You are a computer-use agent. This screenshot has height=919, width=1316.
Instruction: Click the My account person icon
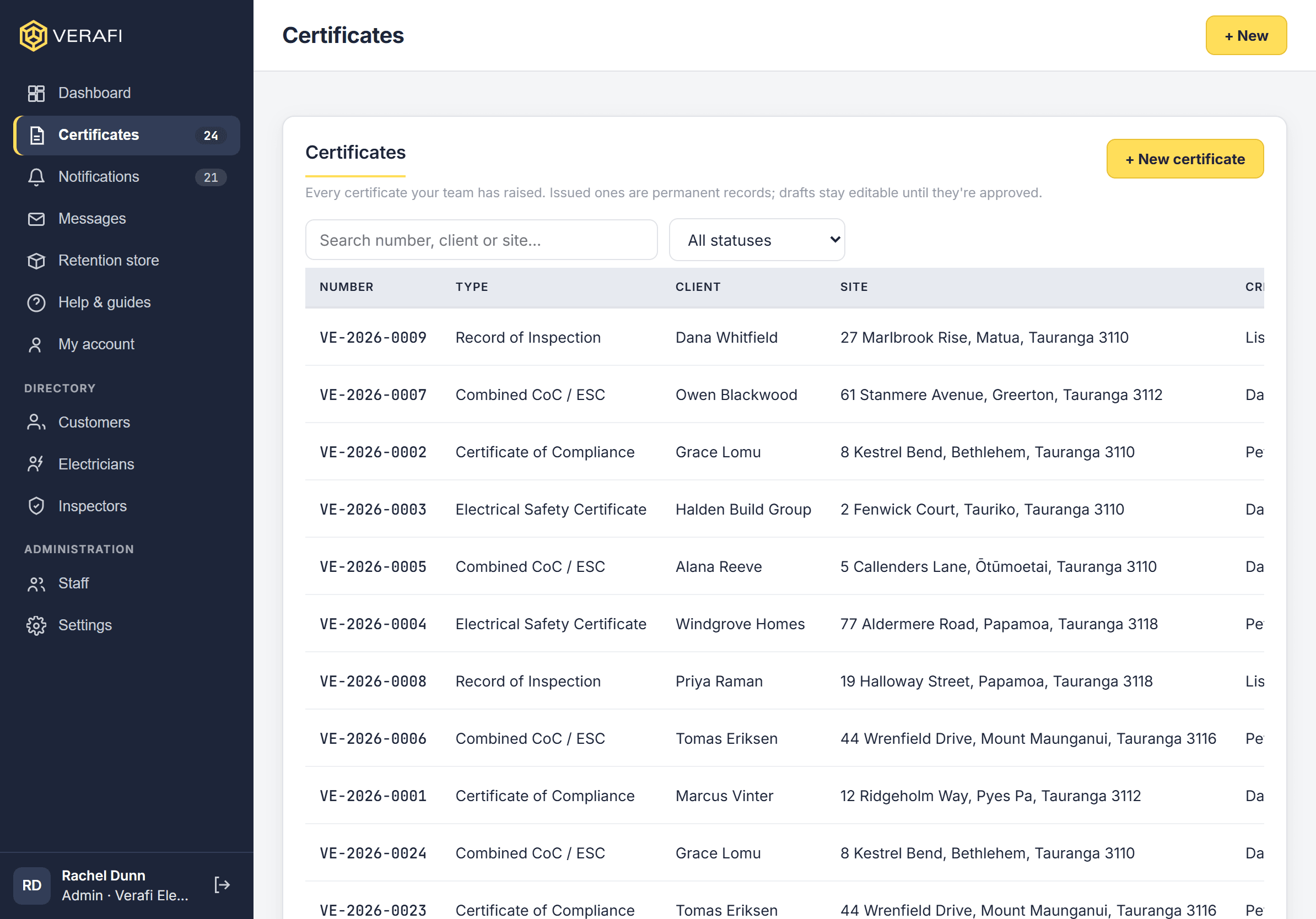pyautogui.click(x=36, y=344)
